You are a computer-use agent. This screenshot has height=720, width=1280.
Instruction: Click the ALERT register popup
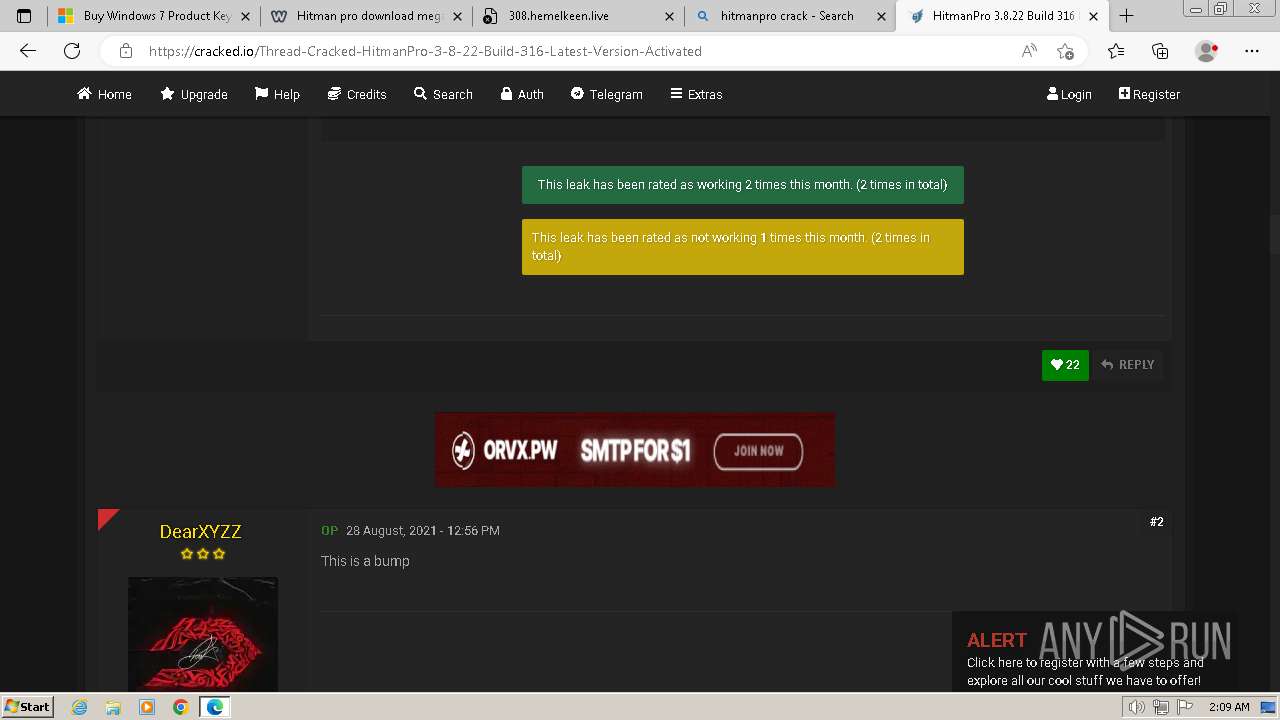tap(1094, 651)
